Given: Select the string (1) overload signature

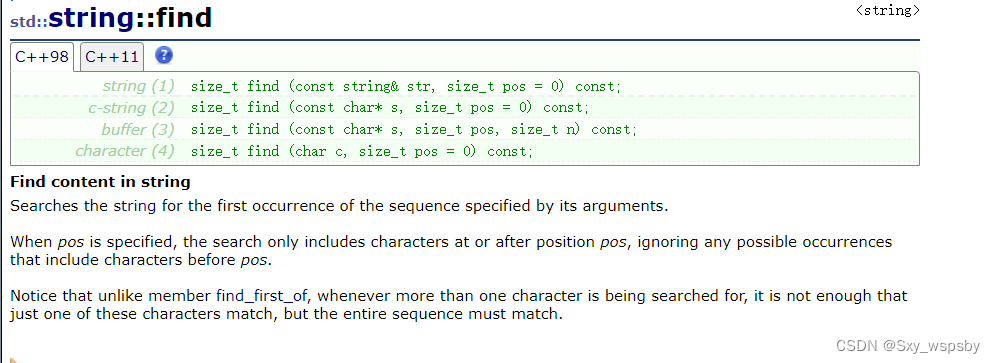Looking at the screenshot, I should coord(406,86).
